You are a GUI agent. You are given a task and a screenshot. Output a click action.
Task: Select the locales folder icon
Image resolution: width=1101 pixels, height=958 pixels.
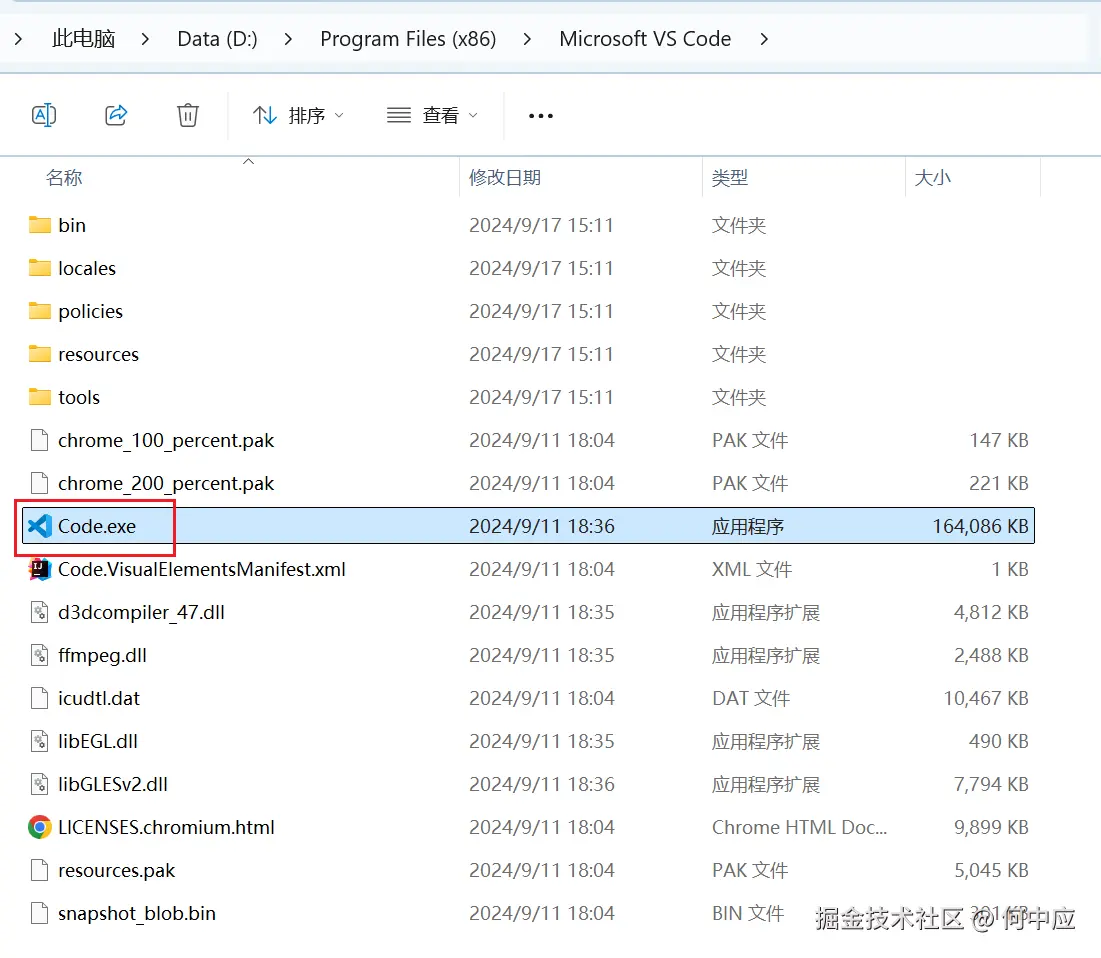pos(39,268)
